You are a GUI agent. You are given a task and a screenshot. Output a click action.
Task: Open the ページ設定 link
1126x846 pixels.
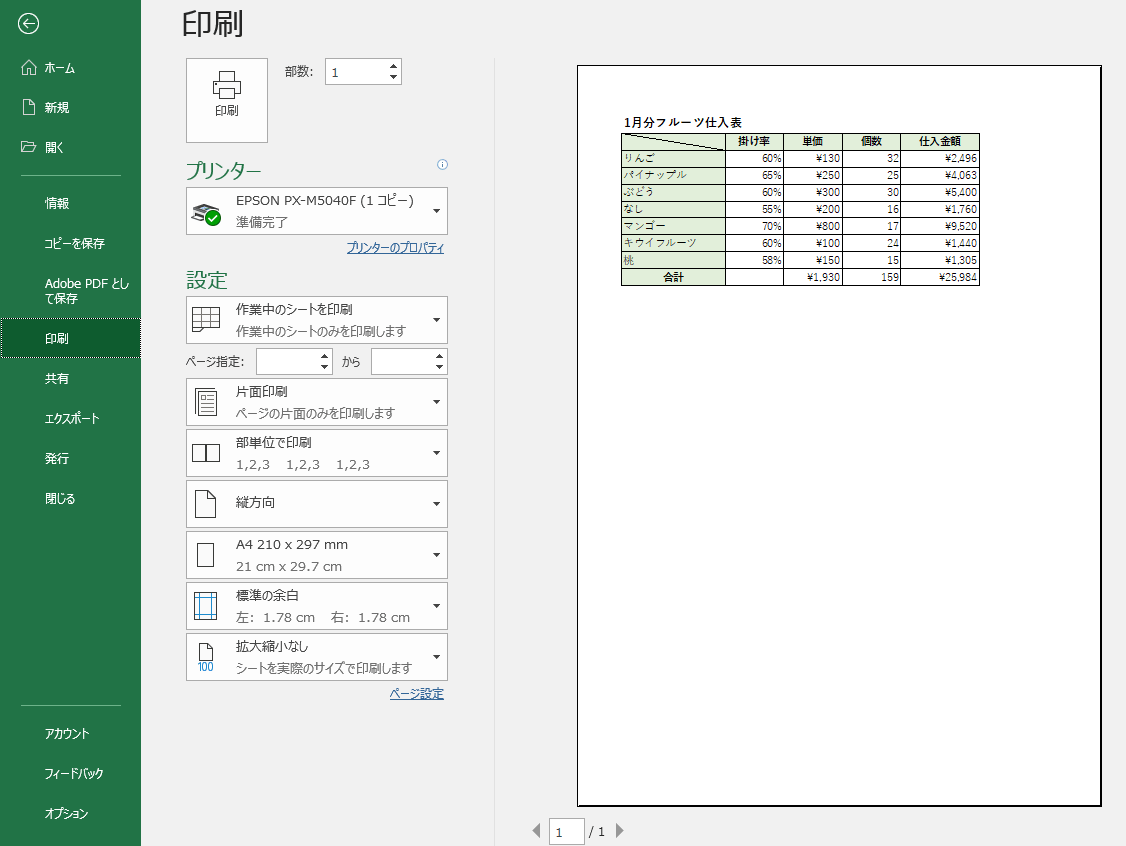pos(417,694)
